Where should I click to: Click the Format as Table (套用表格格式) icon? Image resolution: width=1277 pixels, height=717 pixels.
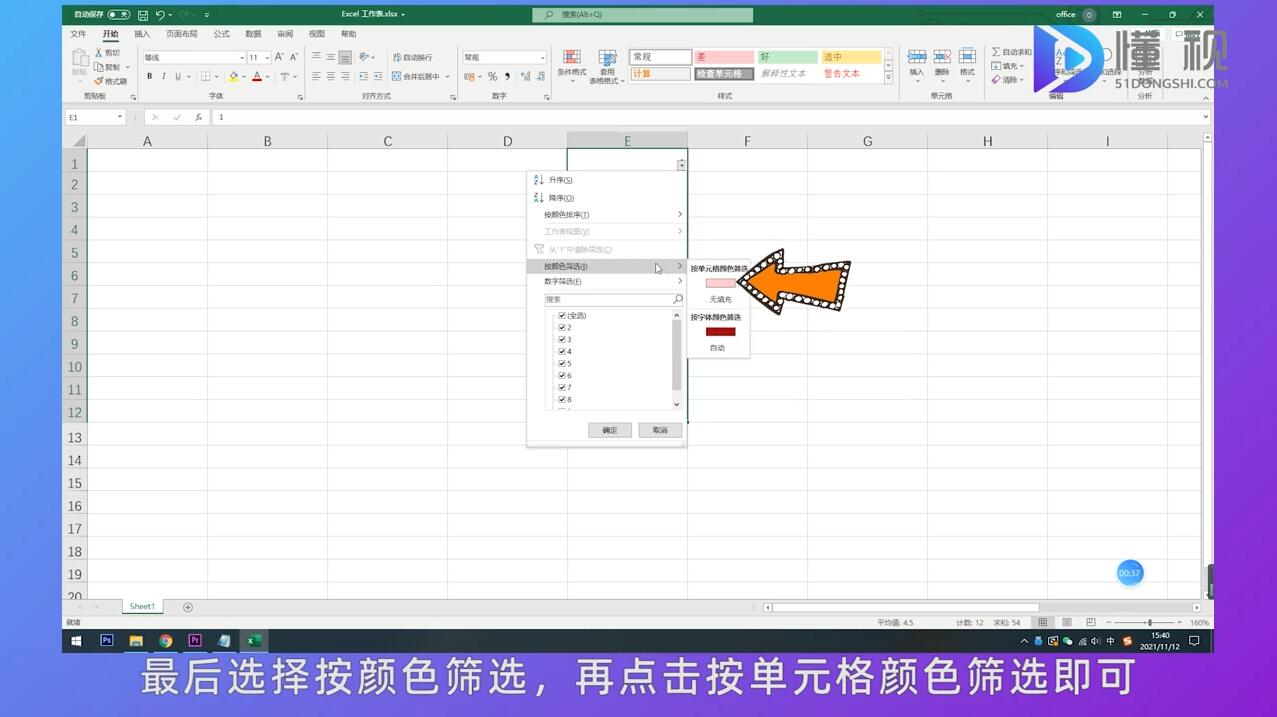tap(607, 58)
